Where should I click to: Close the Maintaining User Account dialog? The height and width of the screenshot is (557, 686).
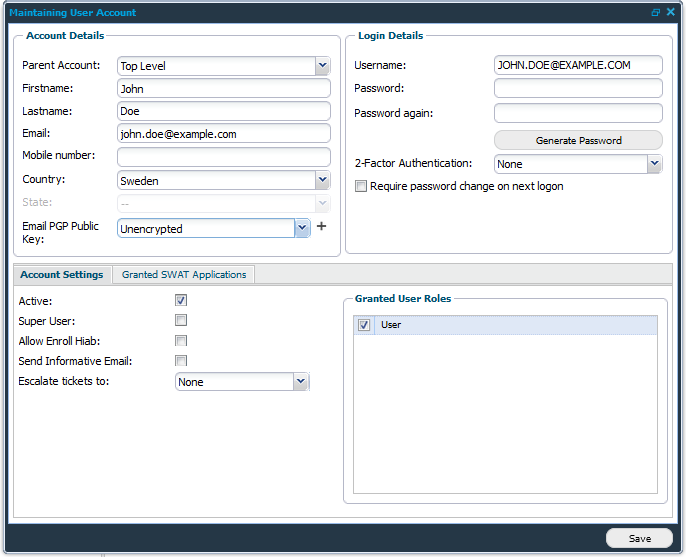[x=671, y=13]
